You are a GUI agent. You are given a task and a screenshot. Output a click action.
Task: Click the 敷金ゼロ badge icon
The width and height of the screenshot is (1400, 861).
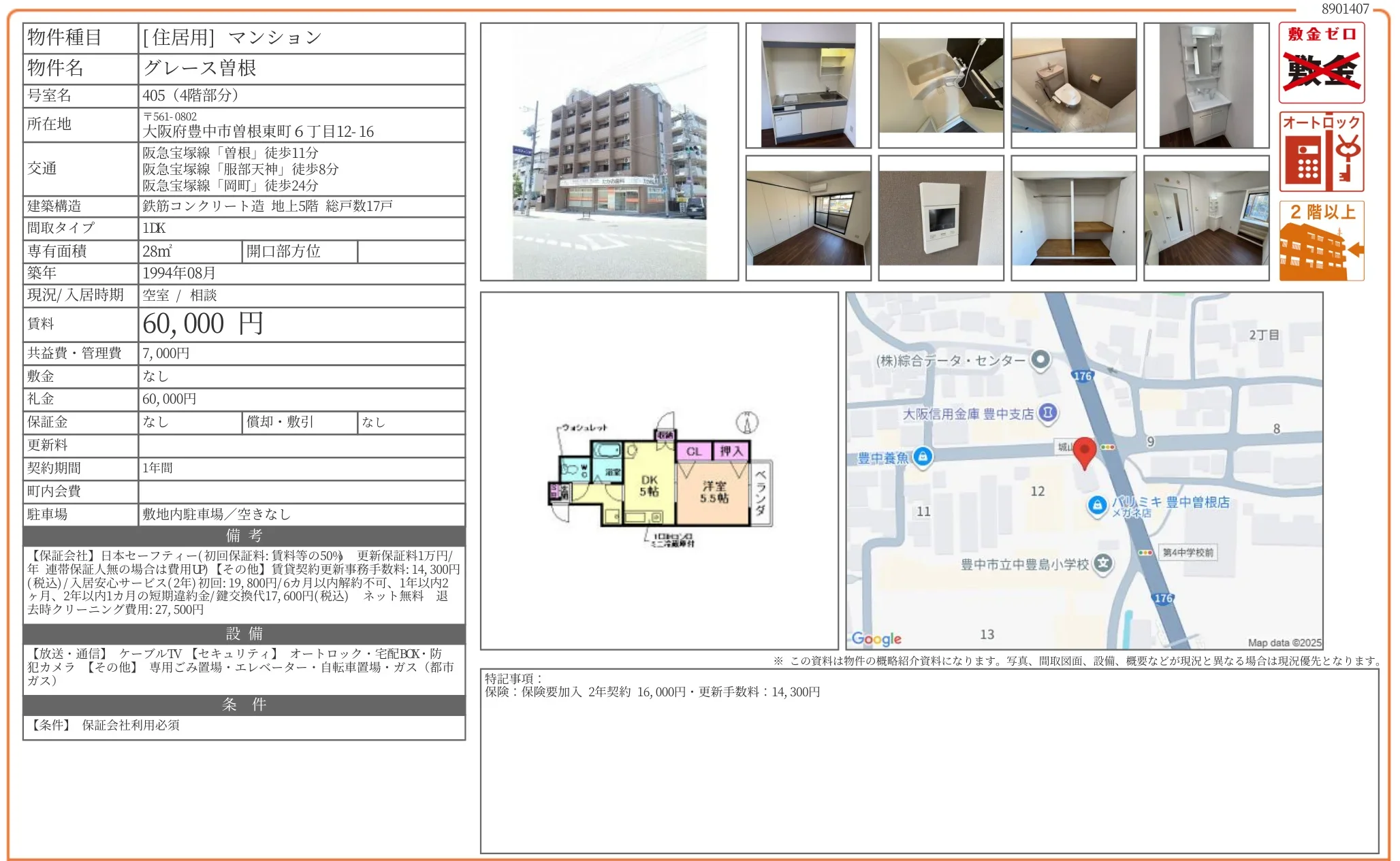1321,63
